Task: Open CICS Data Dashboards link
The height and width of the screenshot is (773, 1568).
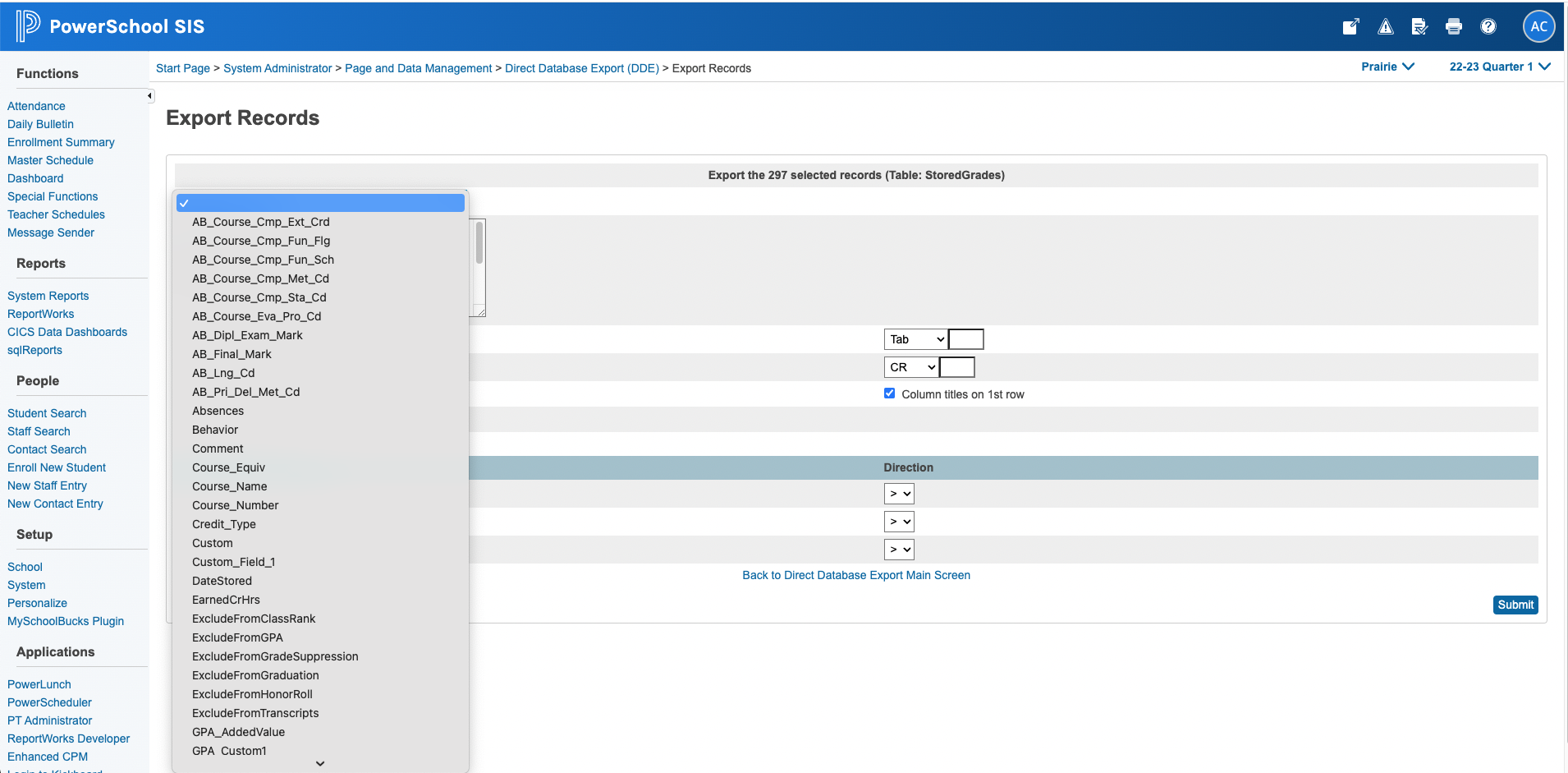Action: [67, 332]
